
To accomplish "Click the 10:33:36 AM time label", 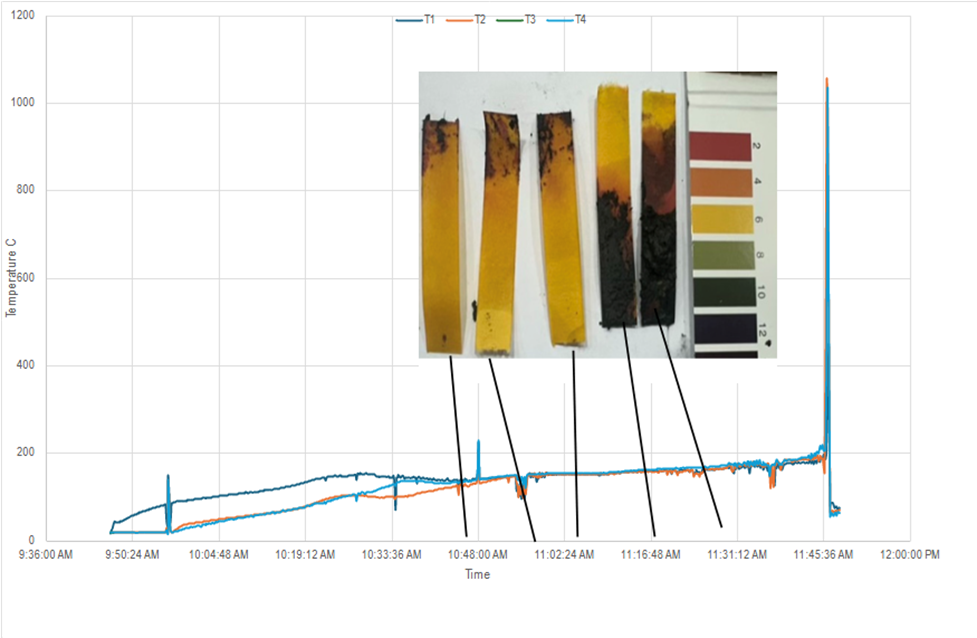I will (x=392, y=555).
